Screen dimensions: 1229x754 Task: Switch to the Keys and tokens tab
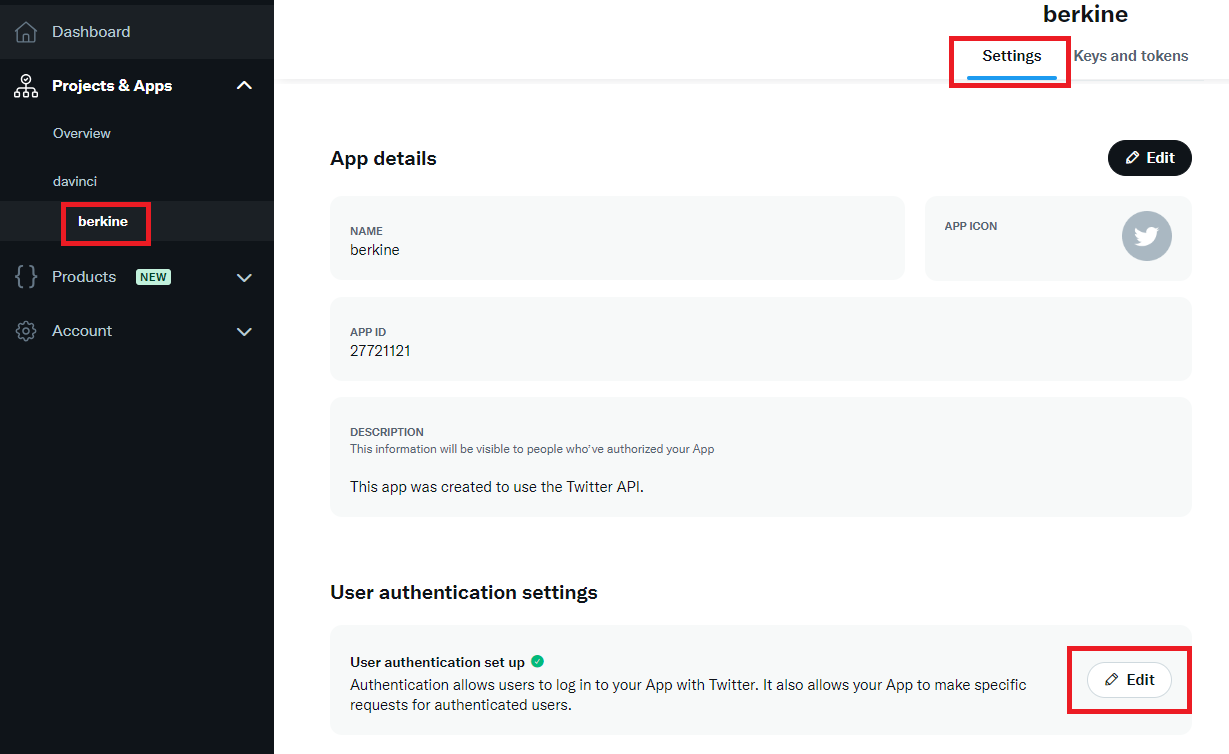tap(1131, 56)
